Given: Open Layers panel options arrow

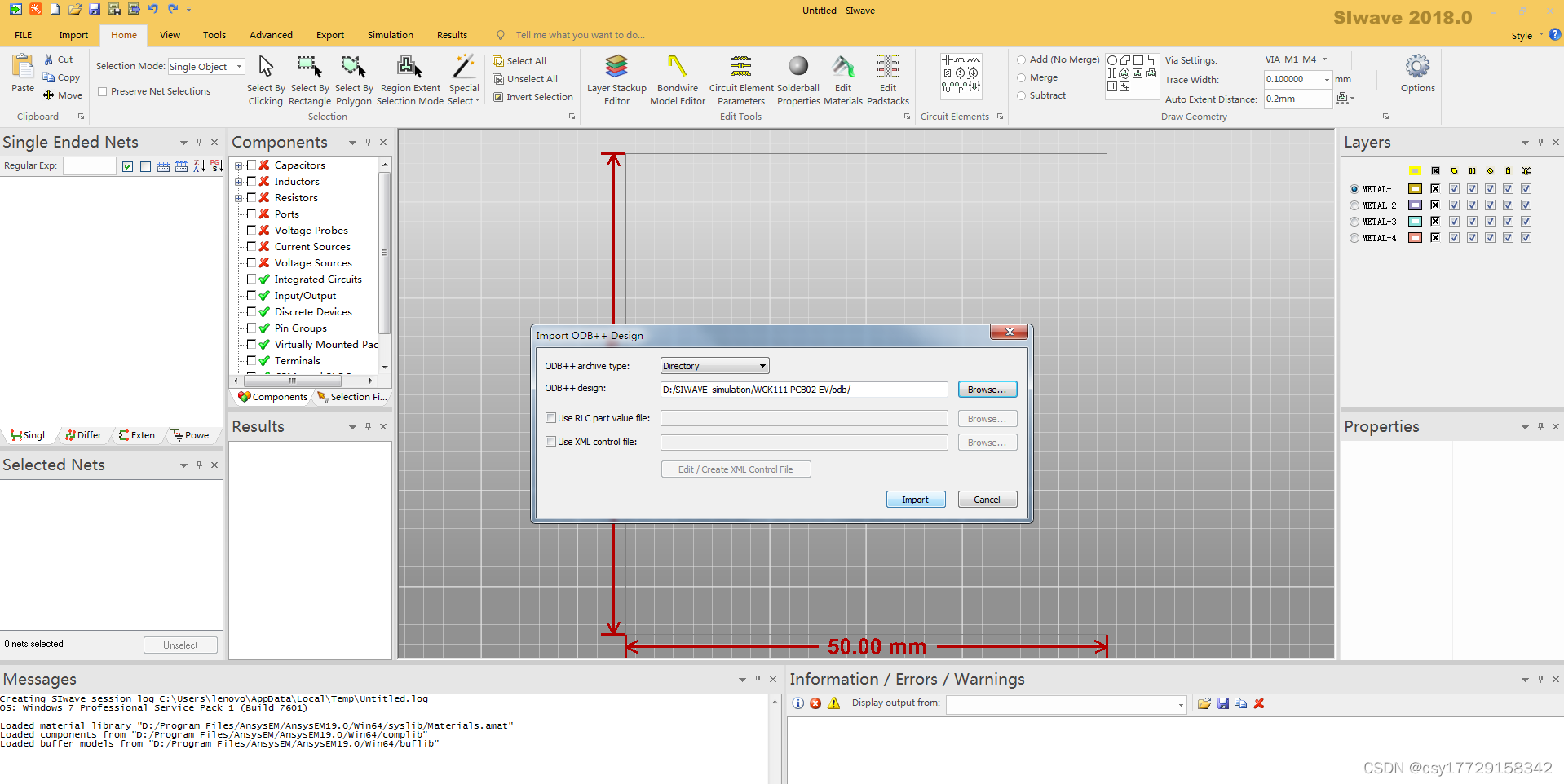Looking at the screenshot, I should click(1525, 143).
